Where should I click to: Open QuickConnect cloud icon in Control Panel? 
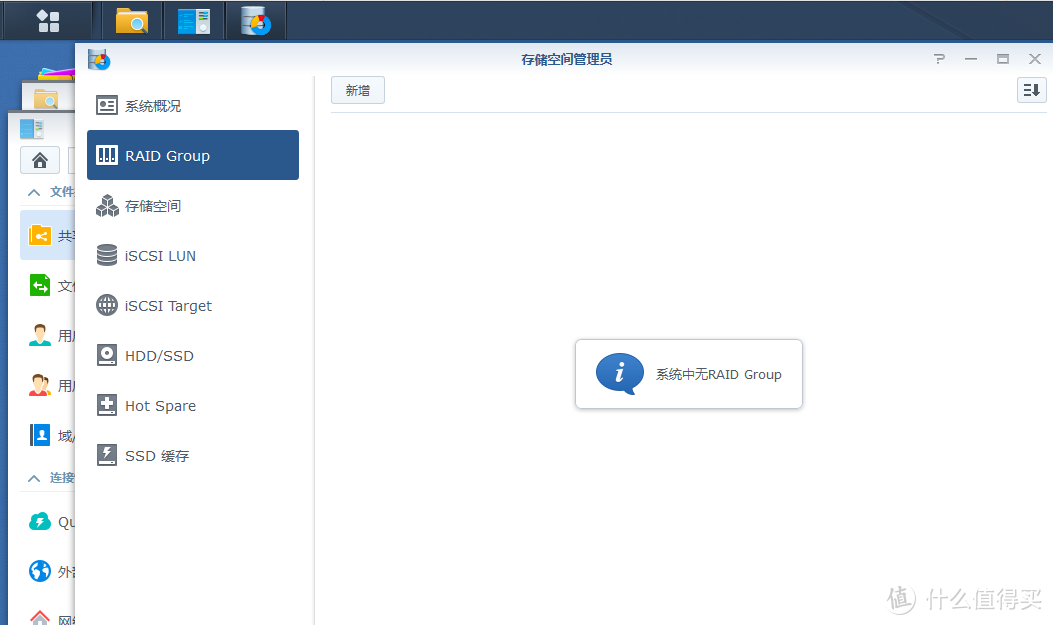tap(40, 522)
